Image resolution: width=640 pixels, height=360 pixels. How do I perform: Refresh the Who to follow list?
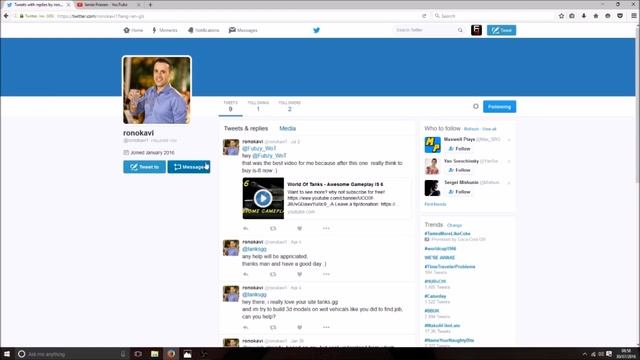click(x=471, y=129)
